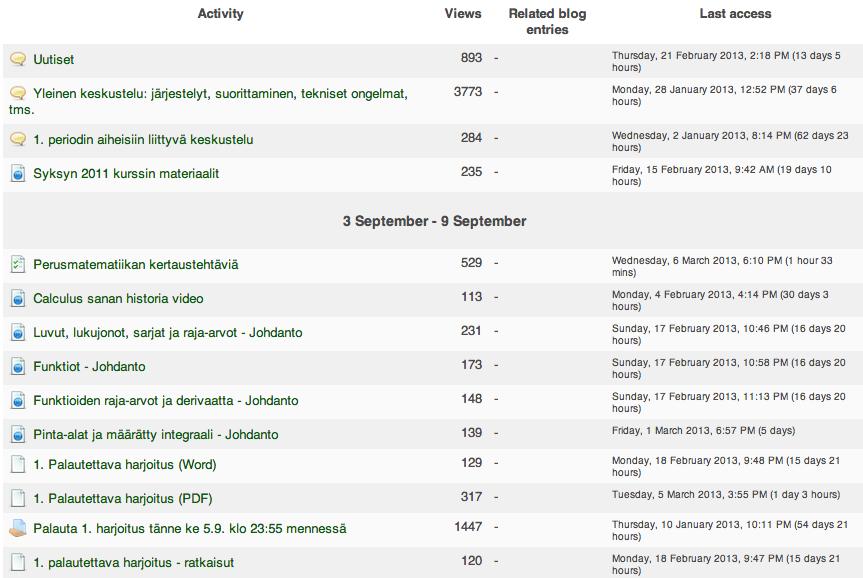Click the Last access column header
This screenshot has height=578, width=863.
[x=735, y=14]
